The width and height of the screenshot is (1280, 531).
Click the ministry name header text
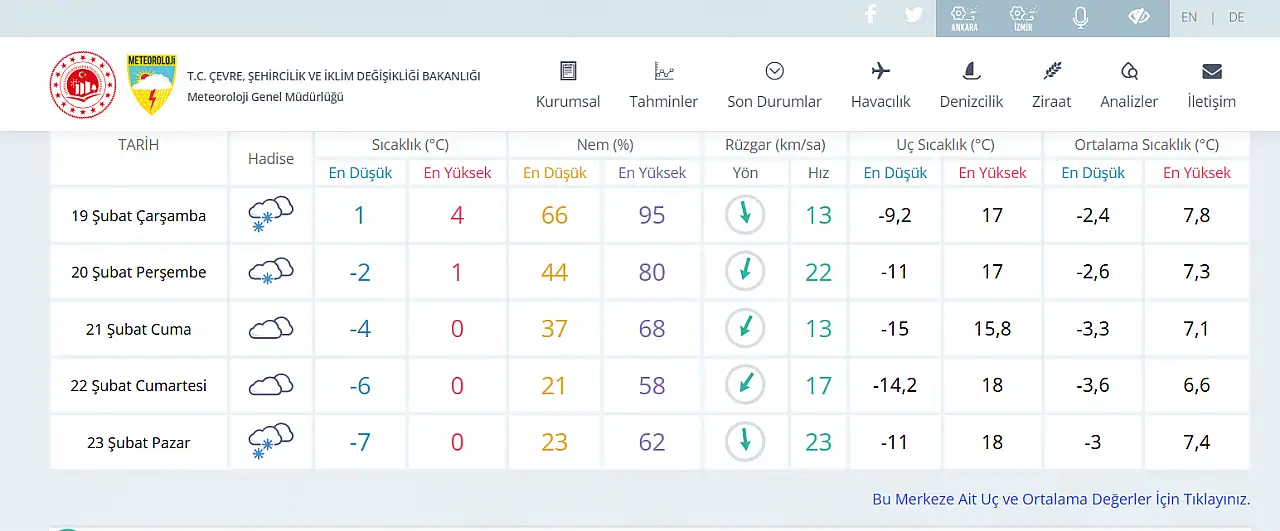click(x=333, y=76)
